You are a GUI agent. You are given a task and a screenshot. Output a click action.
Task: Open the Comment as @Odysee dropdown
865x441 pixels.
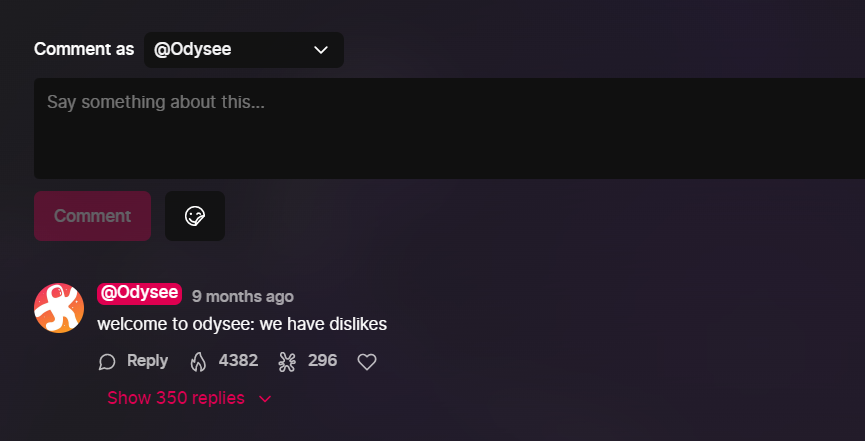pyautogui.click(x=244, y=50)
